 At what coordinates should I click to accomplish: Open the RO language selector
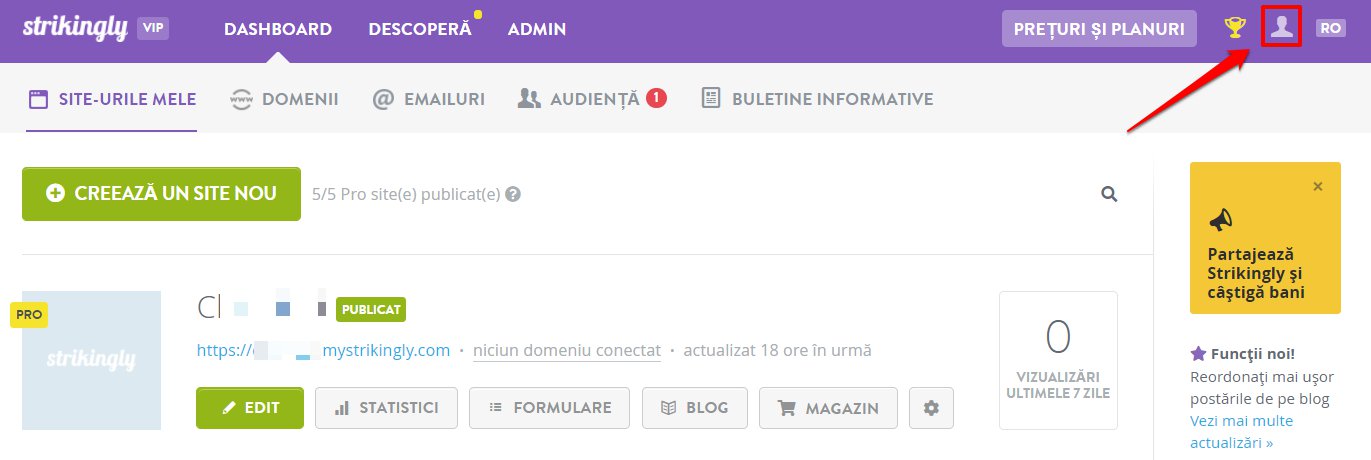pos(1330,29)
